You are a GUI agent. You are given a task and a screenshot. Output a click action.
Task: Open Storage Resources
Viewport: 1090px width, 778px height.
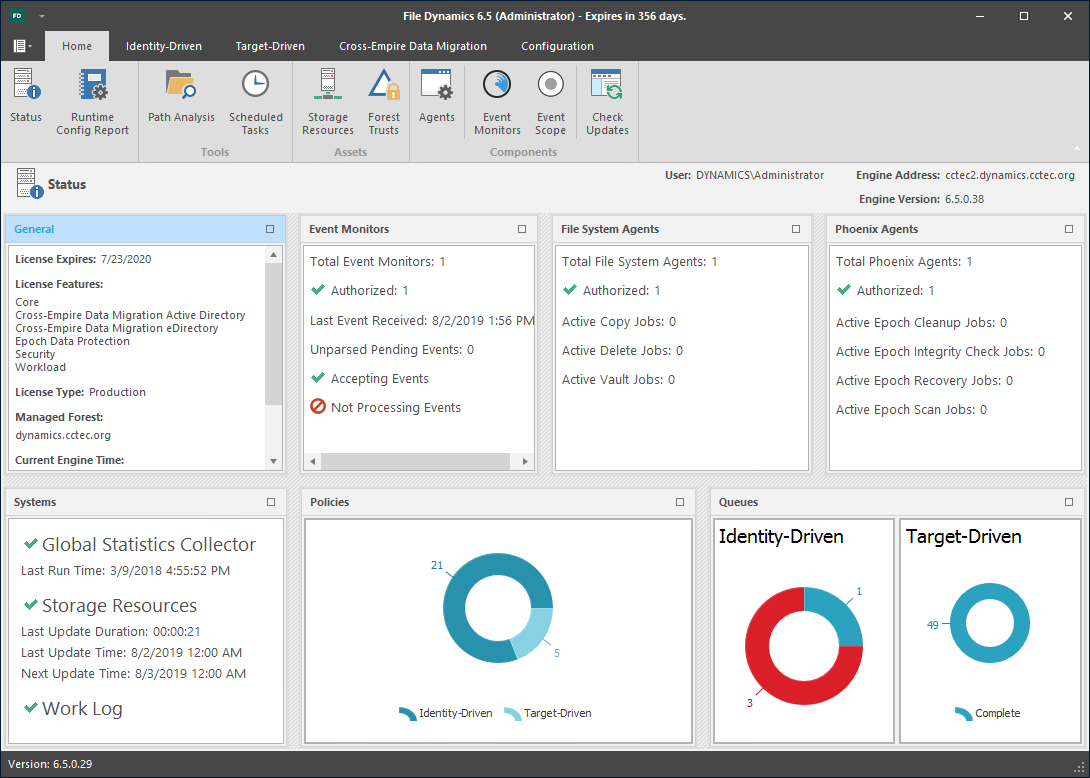328,100
